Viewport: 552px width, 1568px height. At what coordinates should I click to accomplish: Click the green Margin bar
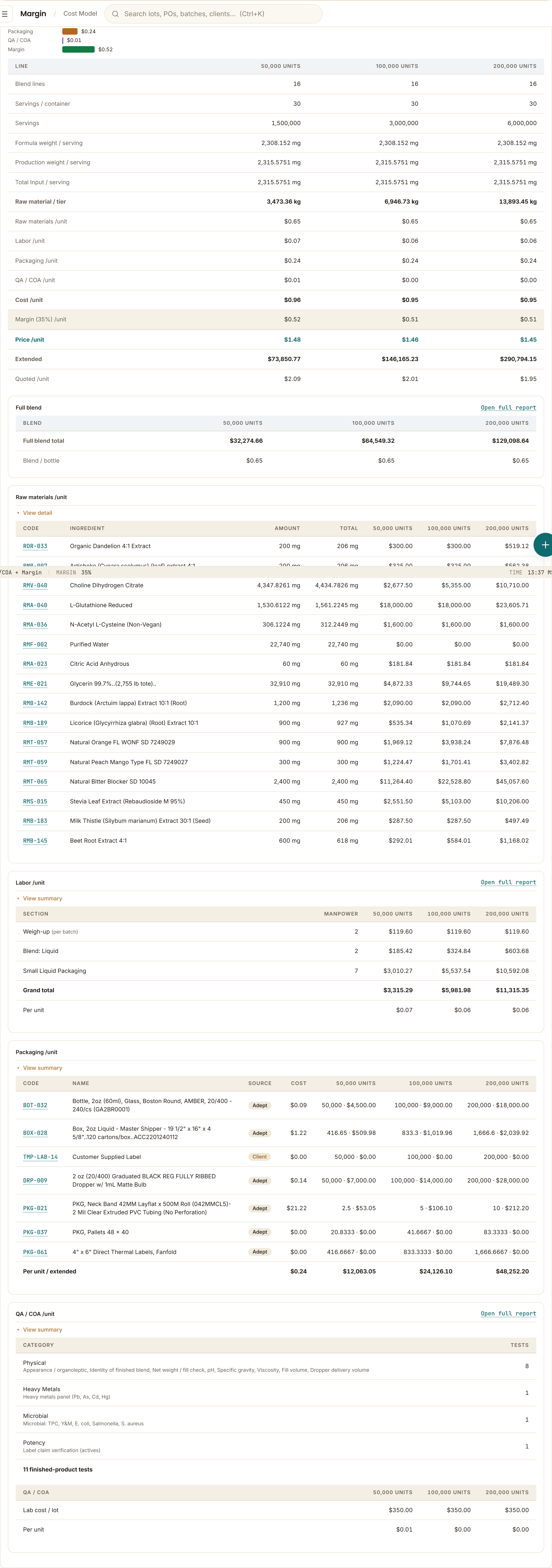pyautogui.click(x=78, y=49)
